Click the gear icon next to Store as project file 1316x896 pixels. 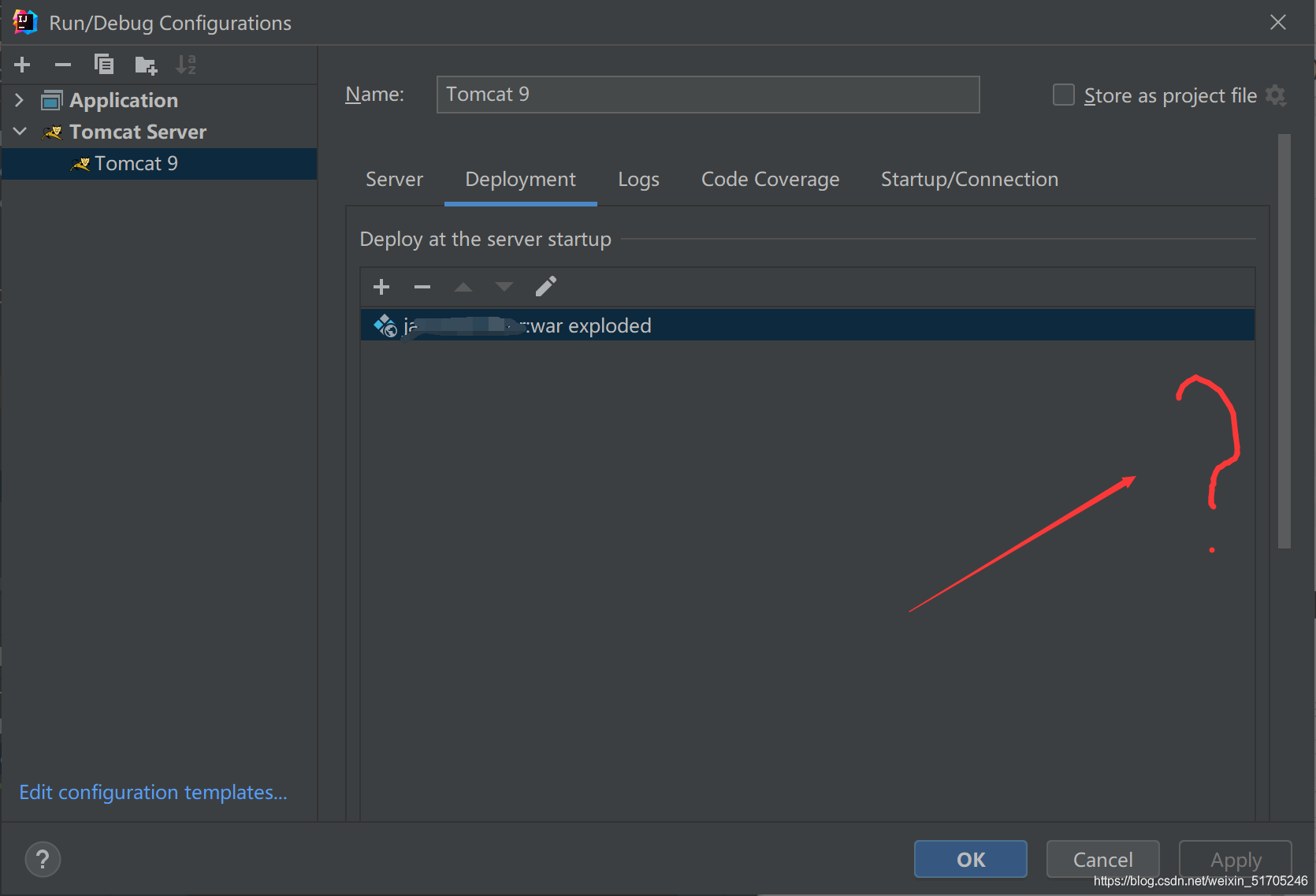(1277, 95)
